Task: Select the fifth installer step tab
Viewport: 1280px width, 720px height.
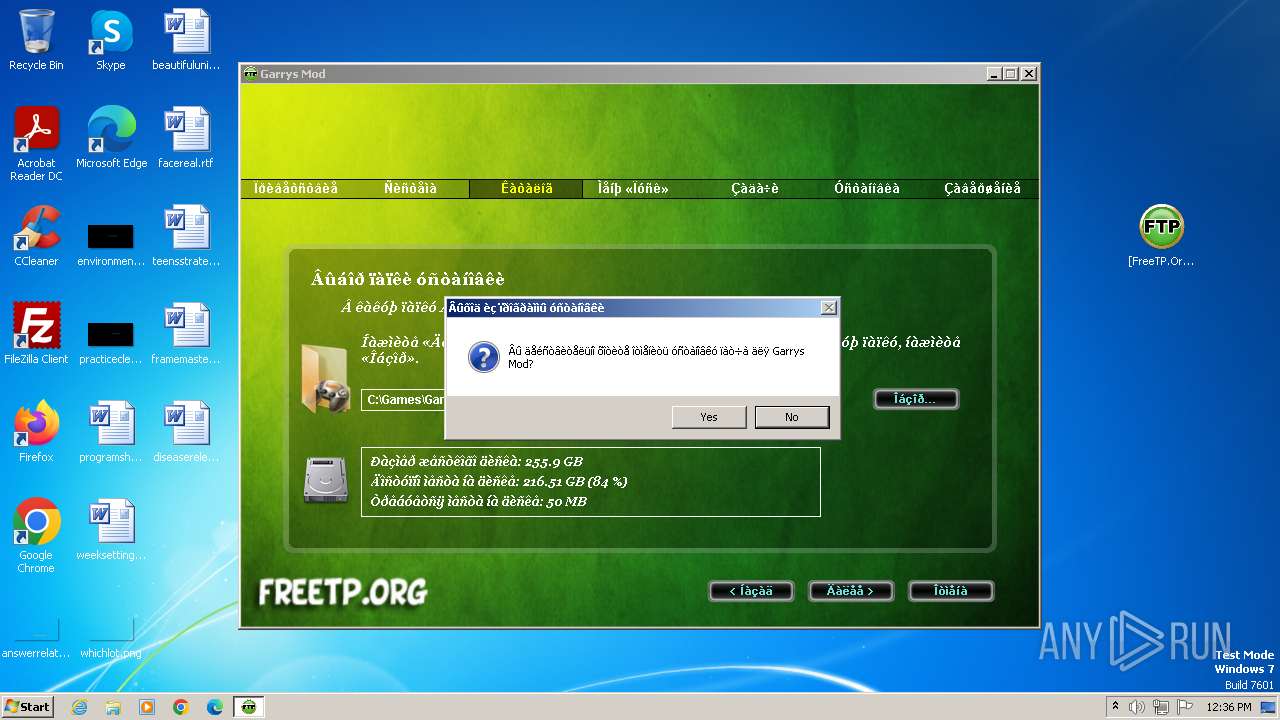Action: click(755, 188)
